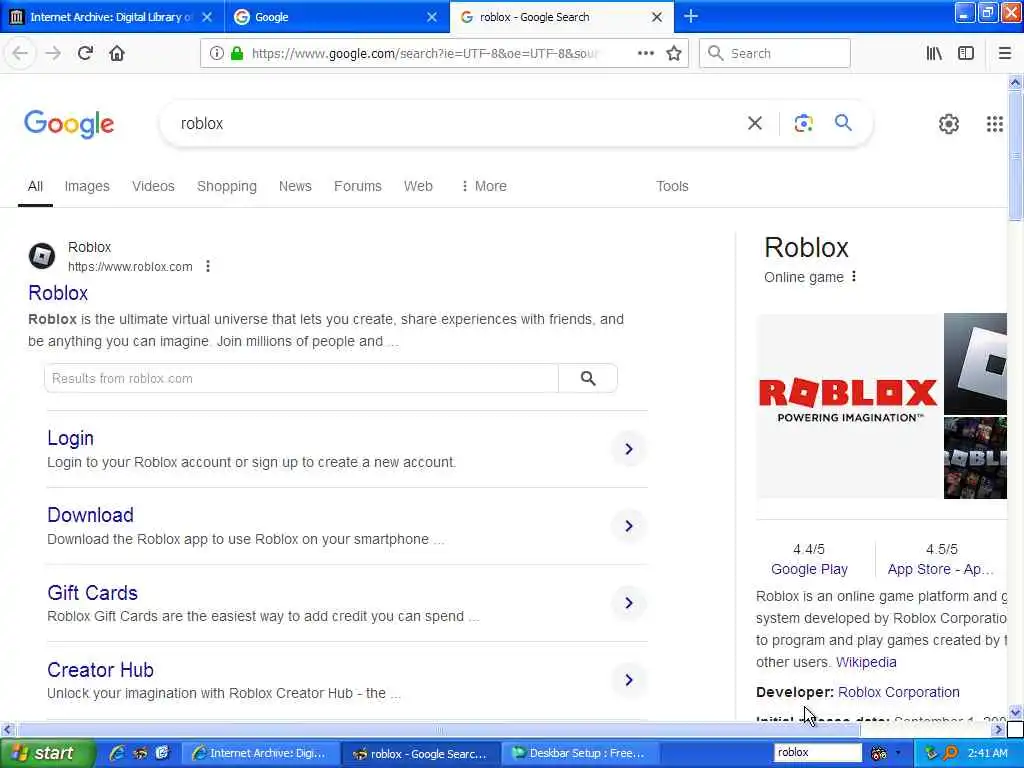
Task: Click the Results from roblox.com input field
Action: (x=301, y=378)
